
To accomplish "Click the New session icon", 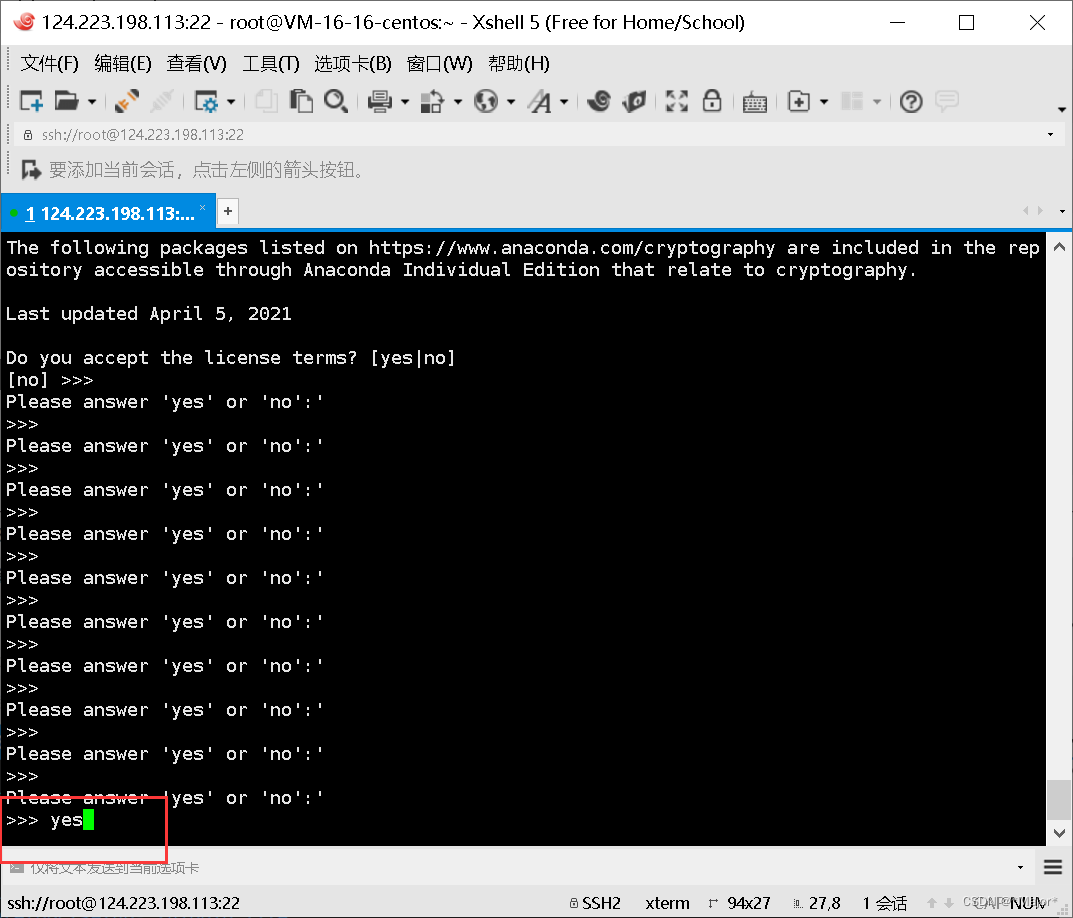I will pyautogui.click(x=31, y=101).
